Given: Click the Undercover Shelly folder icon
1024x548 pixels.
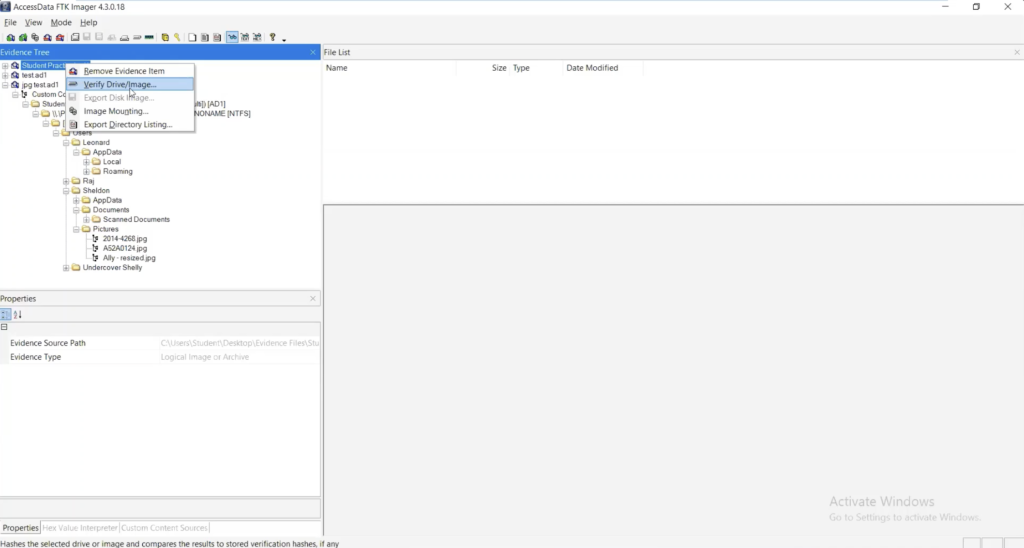Looking at the screenshot, I should pyautogui.click(x=76, y=267).
